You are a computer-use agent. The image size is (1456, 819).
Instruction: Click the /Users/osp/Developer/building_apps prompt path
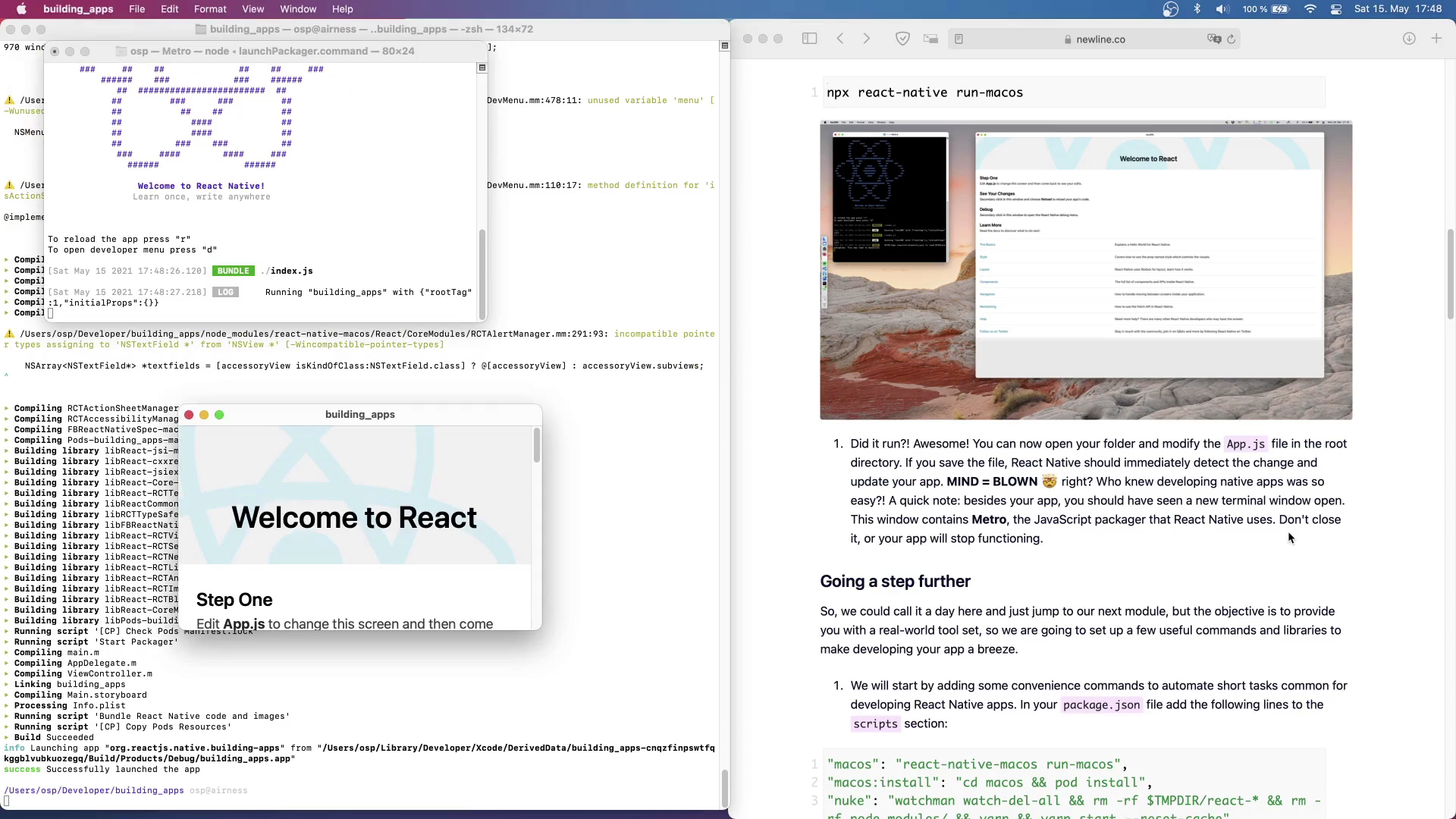pos(94,790)
